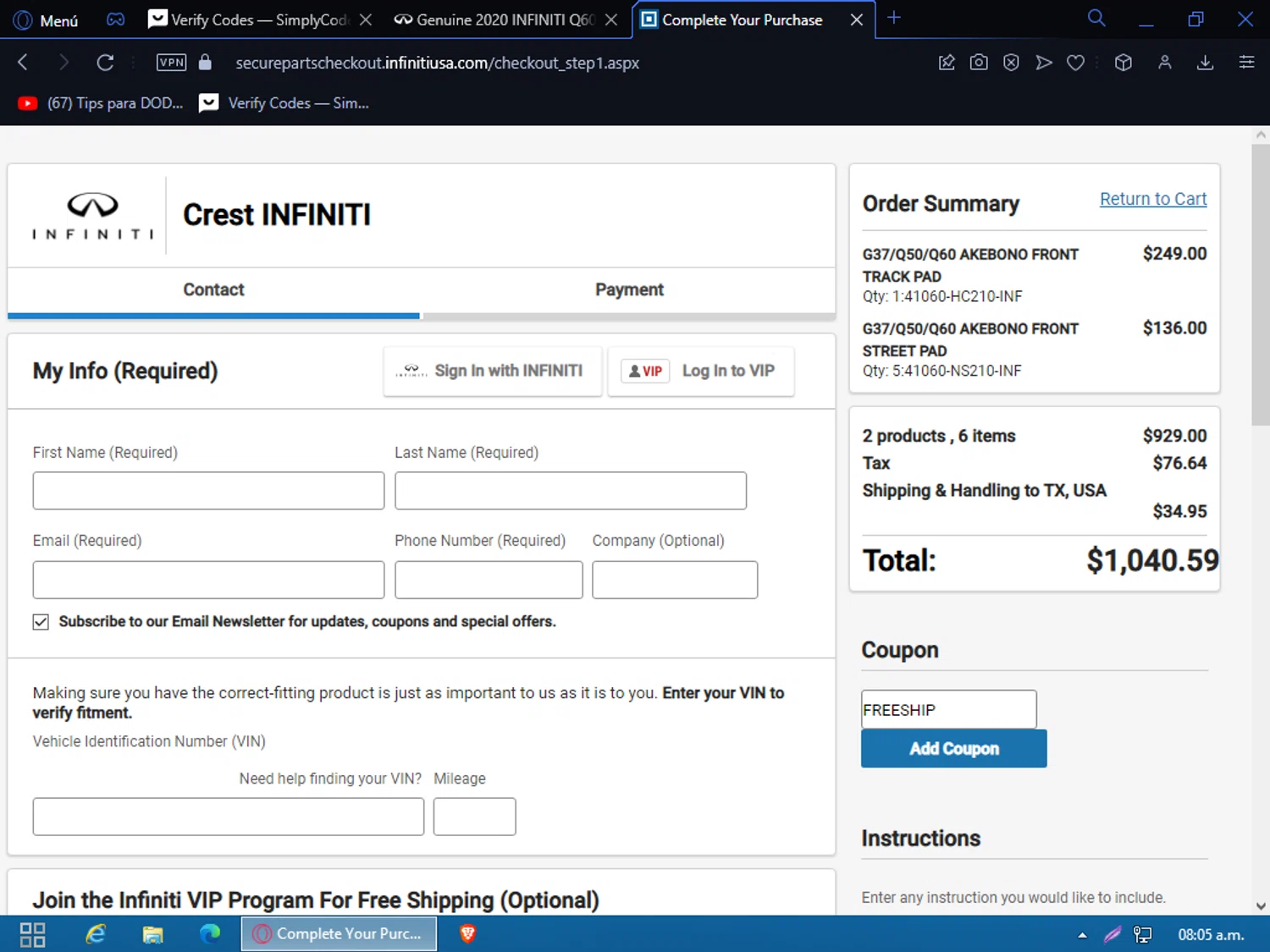This screenshot has height=952, width=1270.
Task: Open the network tray icon
Action: tap(1143, 935)
